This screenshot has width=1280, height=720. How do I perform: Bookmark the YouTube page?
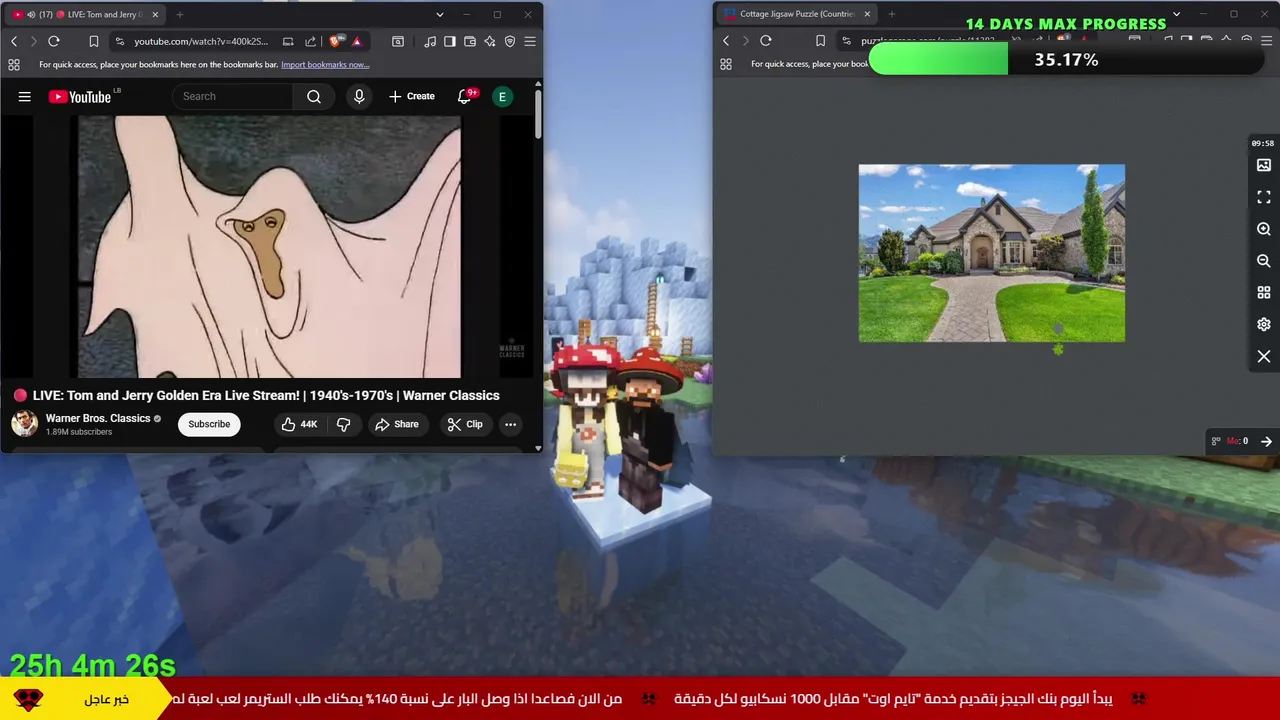click(x=93, y=41)
